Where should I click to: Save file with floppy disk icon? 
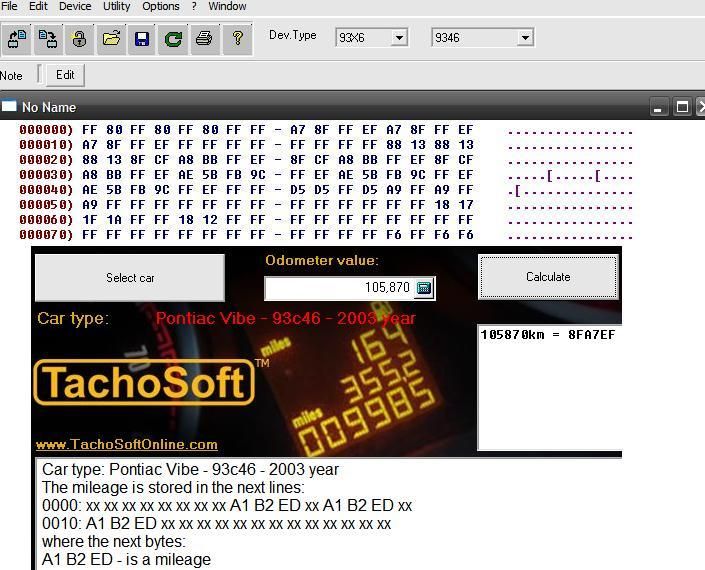(142, 39)
